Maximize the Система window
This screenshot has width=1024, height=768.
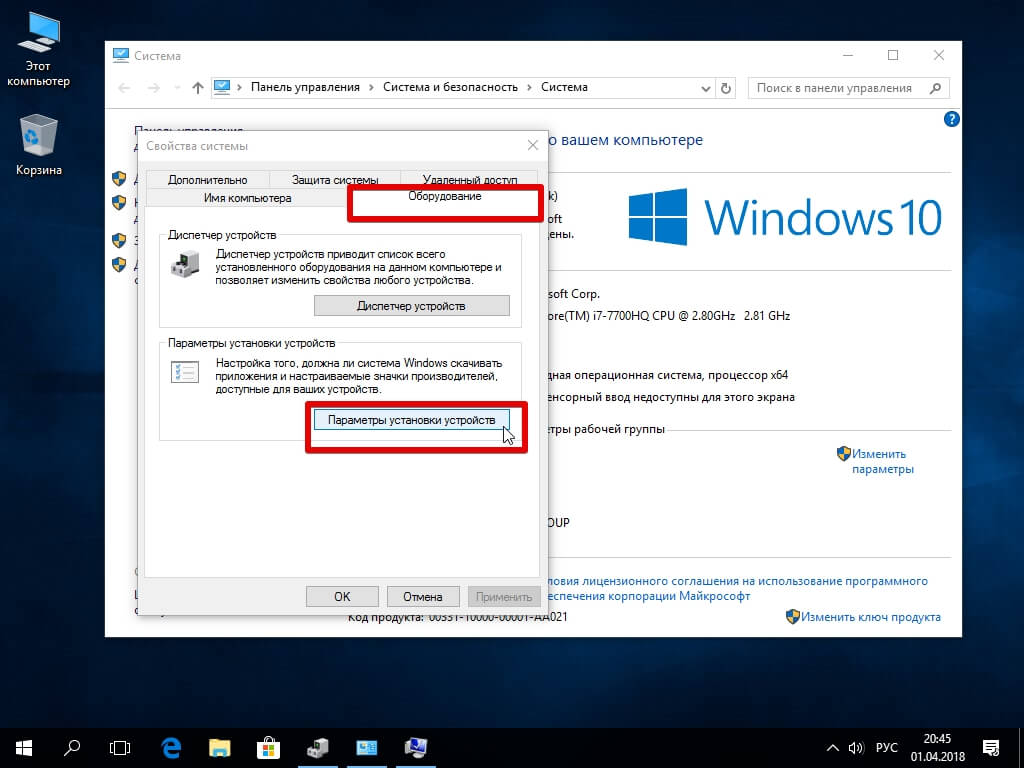click(x=893, y=56)
